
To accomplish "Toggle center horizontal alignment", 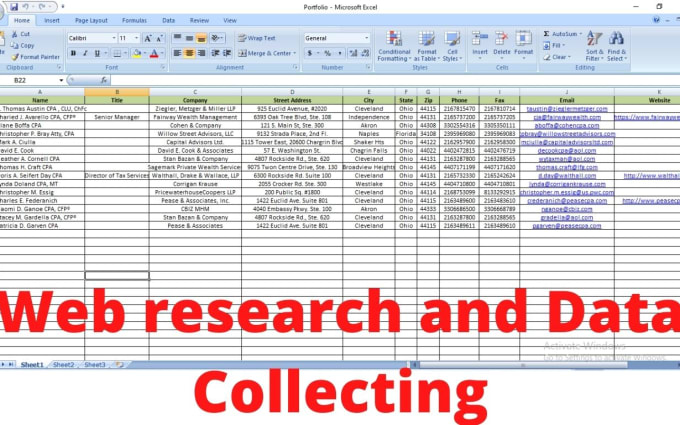I will pos(189,53).
